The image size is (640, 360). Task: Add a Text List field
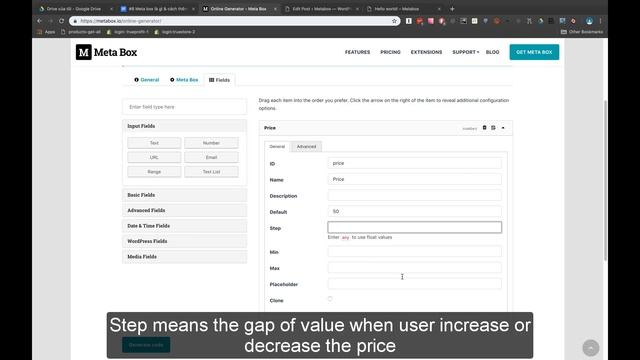tap(211, 172)
